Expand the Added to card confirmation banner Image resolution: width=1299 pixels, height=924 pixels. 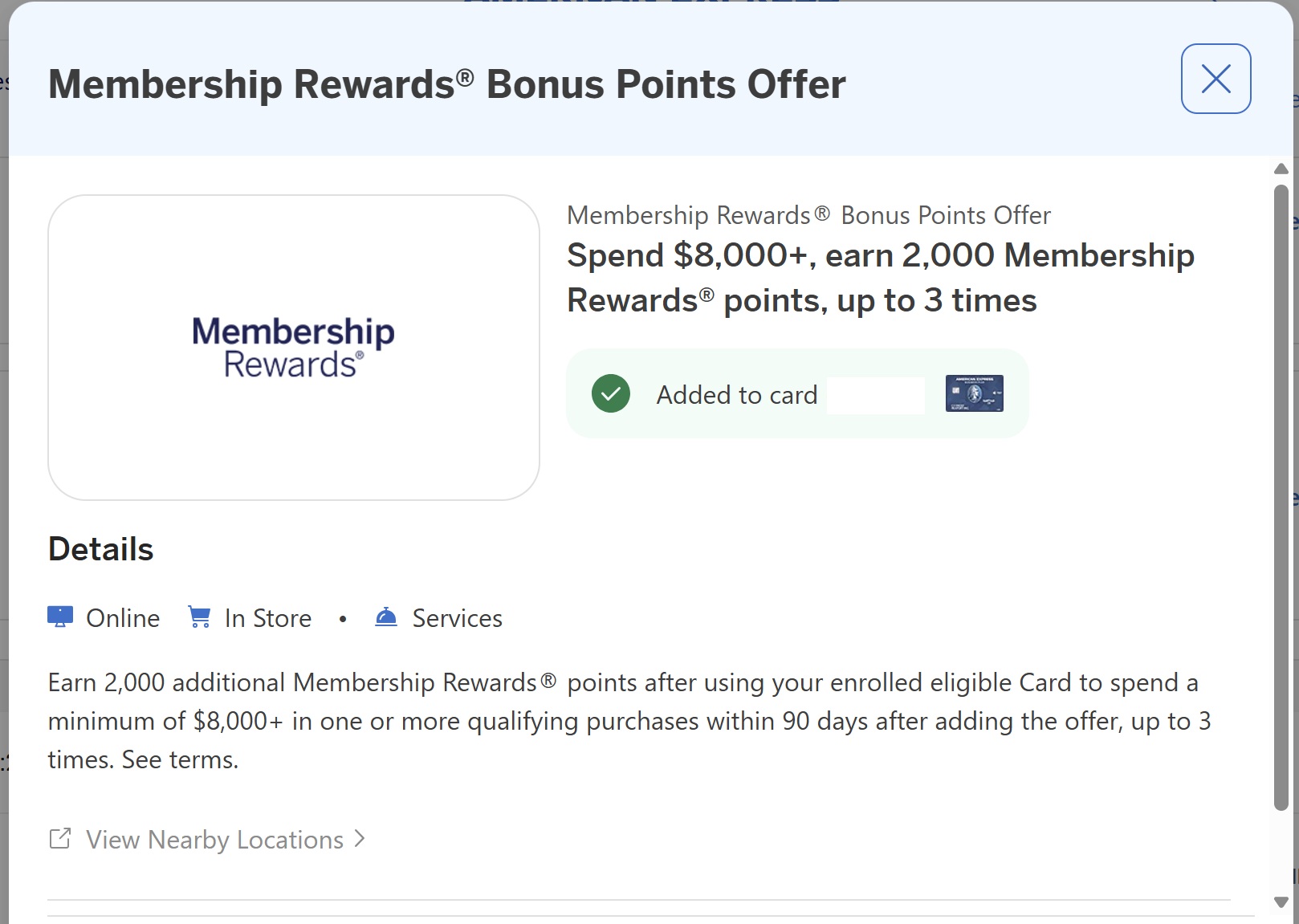point(798,393)
